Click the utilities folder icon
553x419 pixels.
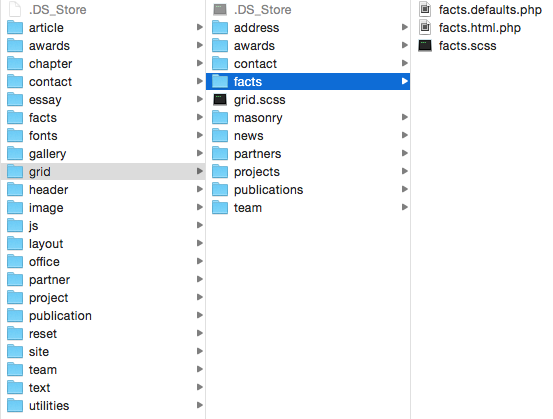(x=15, y=405)
